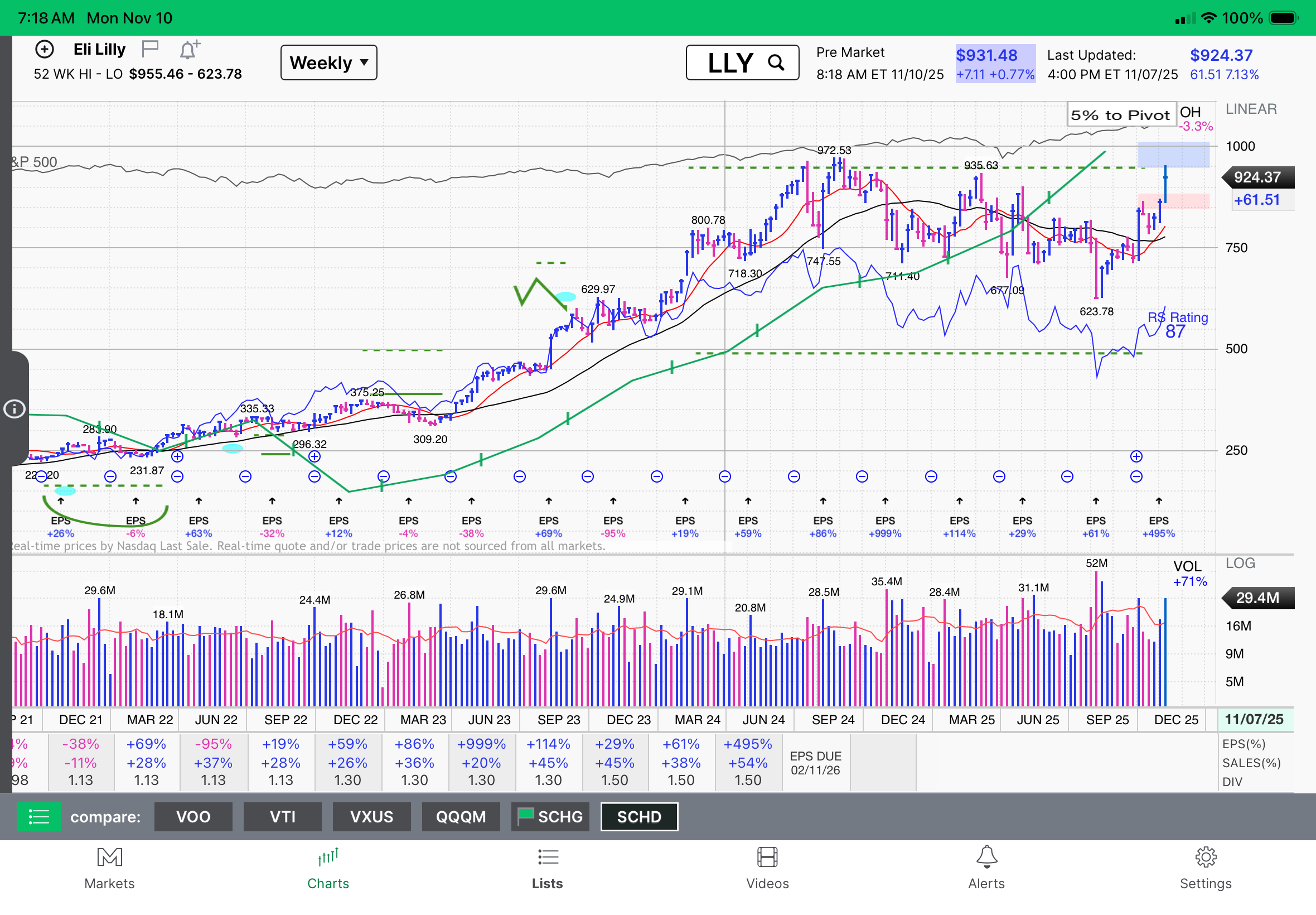Image resolution: width=1316 pixels, height=915 pixels.
Task: Add alert using bell icon near title
Action: click(189, 50)
